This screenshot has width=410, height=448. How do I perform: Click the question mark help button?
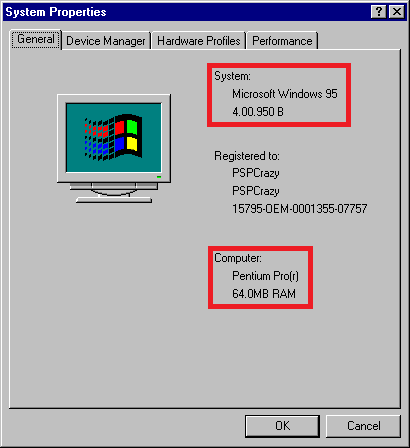(x=379, y=12)
